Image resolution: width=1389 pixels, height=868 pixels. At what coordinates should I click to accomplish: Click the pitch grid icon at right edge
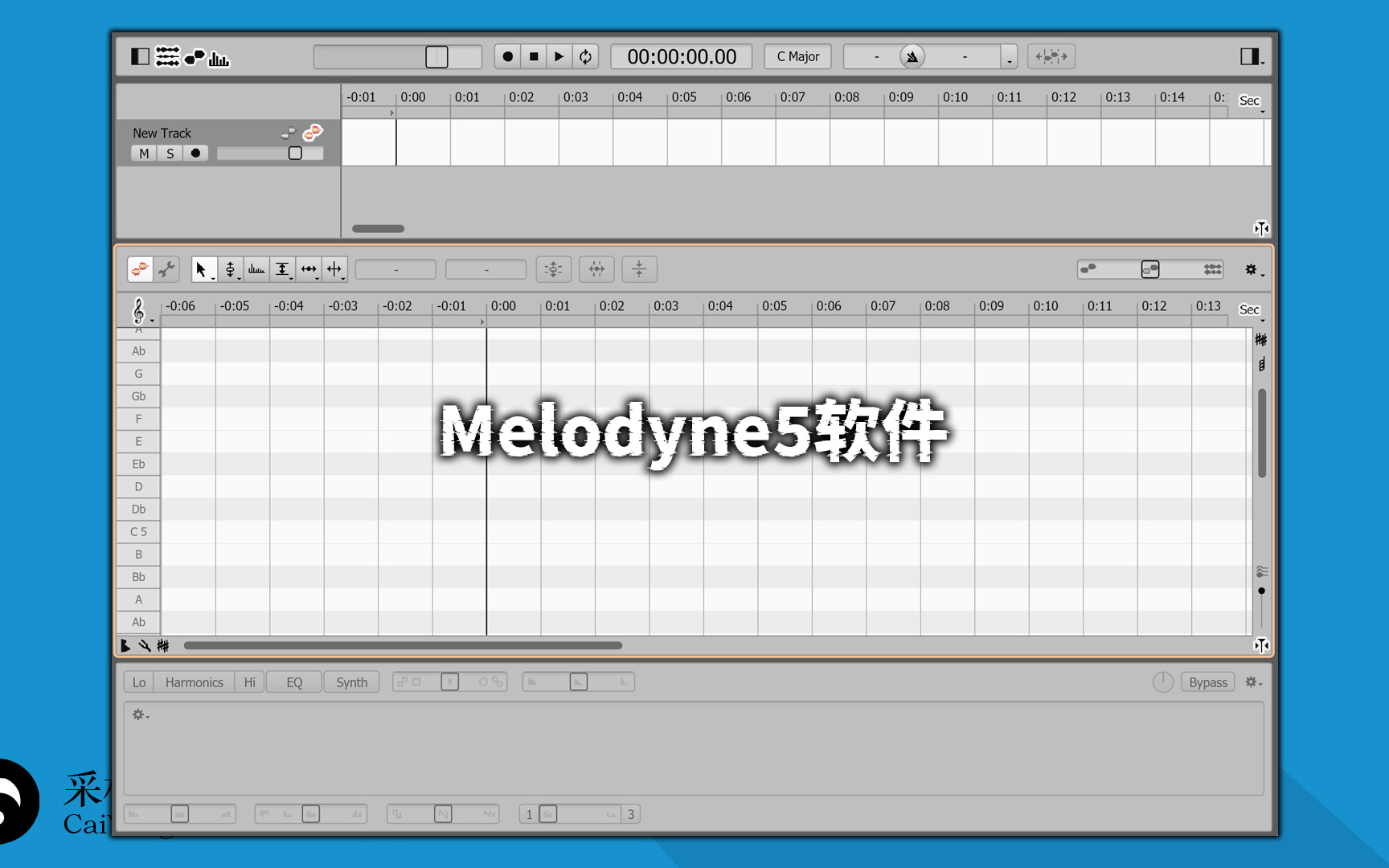[1261, 340]
